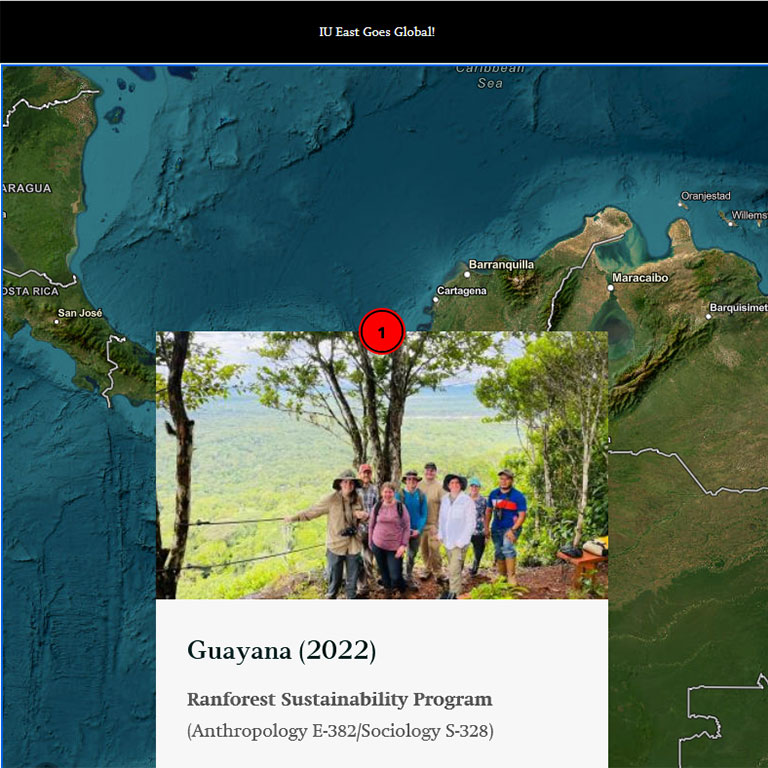Click the Barranquilla city label on the map

click(501, 264)
